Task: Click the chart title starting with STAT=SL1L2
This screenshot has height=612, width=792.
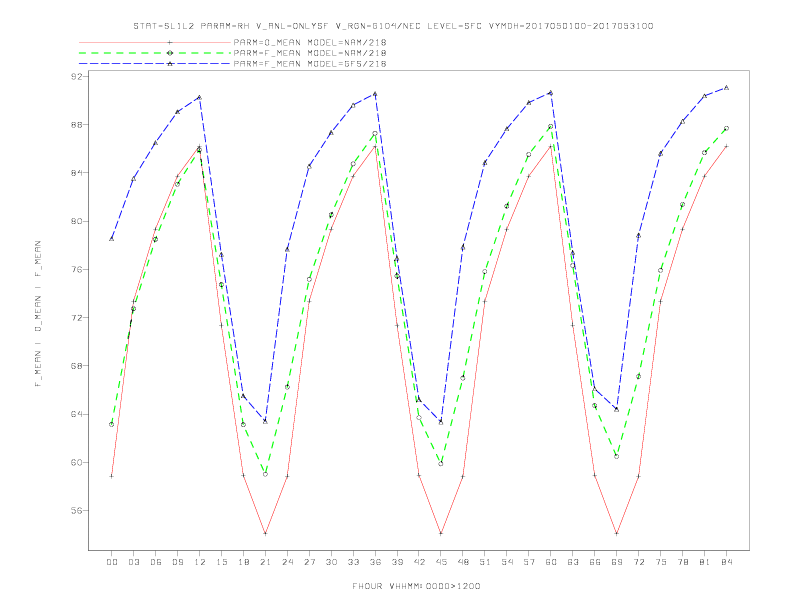Action: (x=393, y=26)
